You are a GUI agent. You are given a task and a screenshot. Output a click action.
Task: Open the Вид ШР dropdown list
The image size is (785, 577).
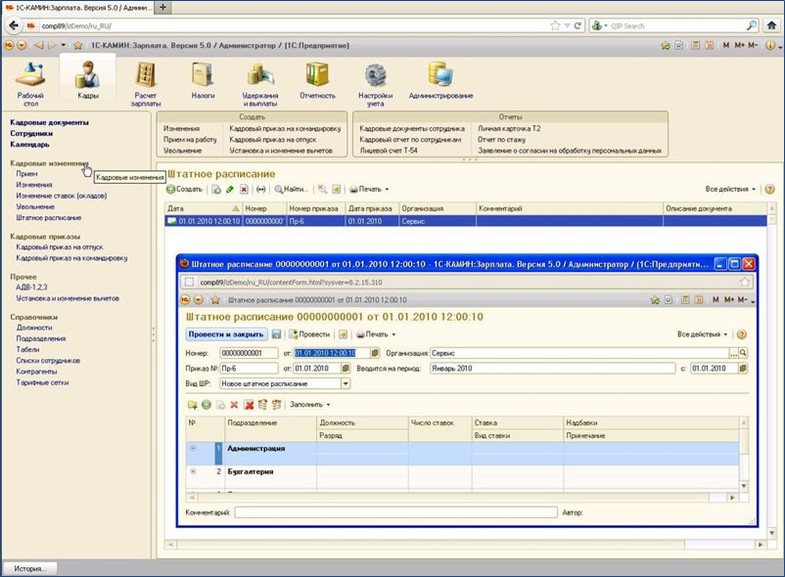346,383
